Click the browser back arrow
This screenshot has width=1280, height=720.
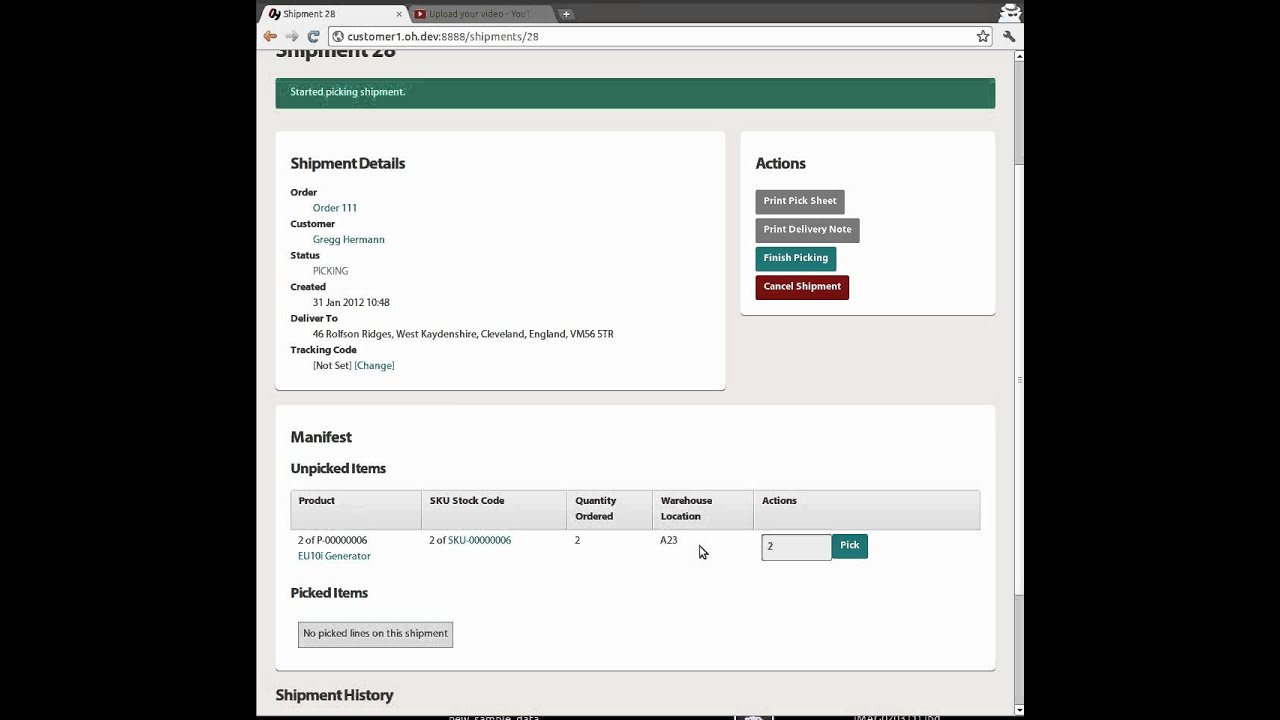tap(270, 36)
